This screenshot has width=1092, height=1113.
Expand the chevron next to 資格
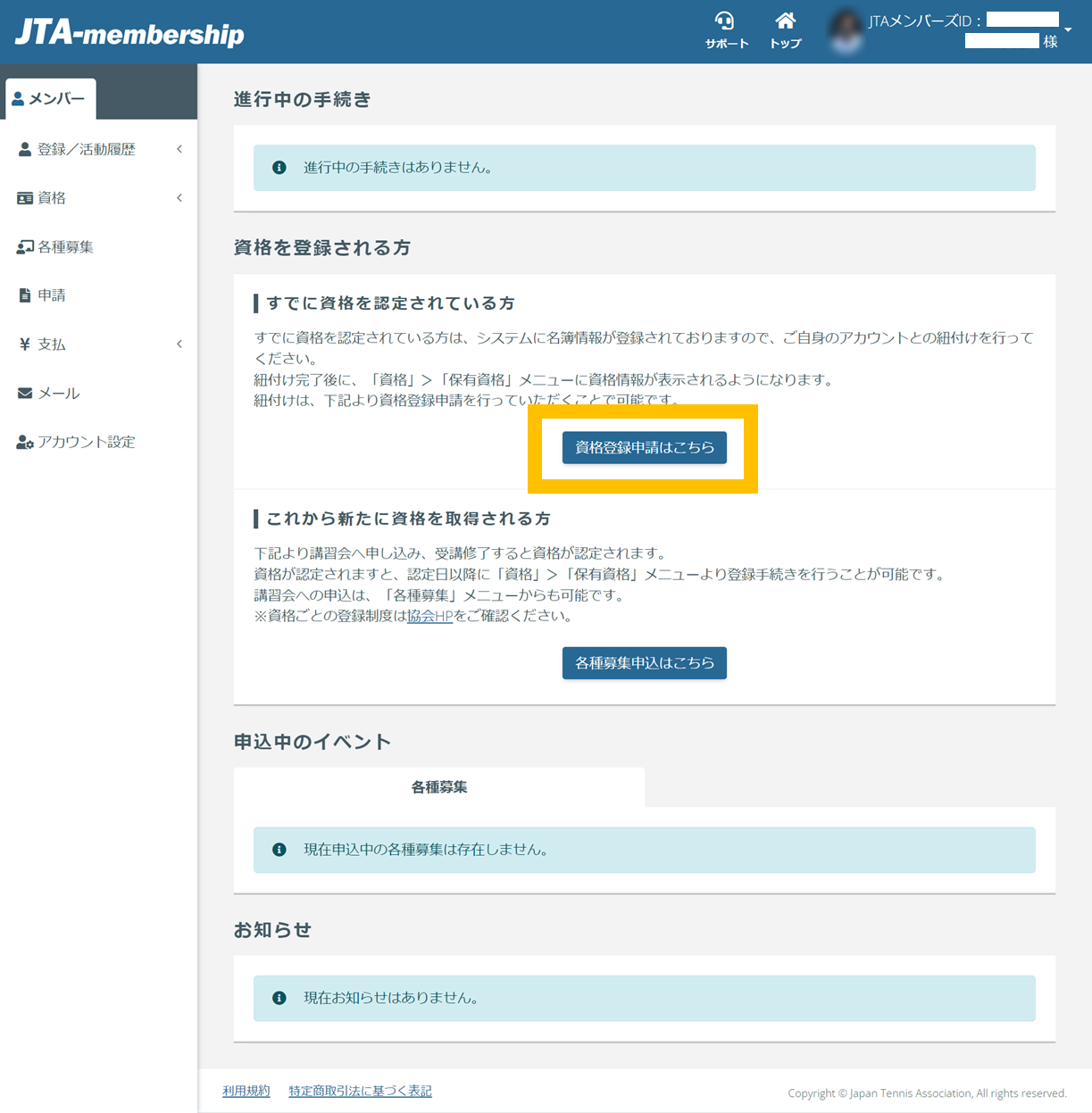click(x=179, y=198)
